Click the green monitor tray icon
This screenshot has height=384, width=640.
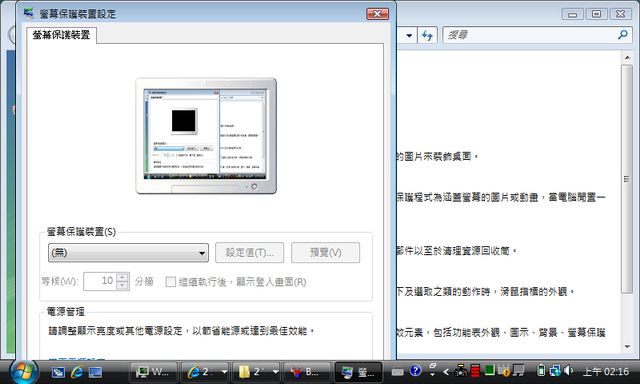click(x=489, y=370)
